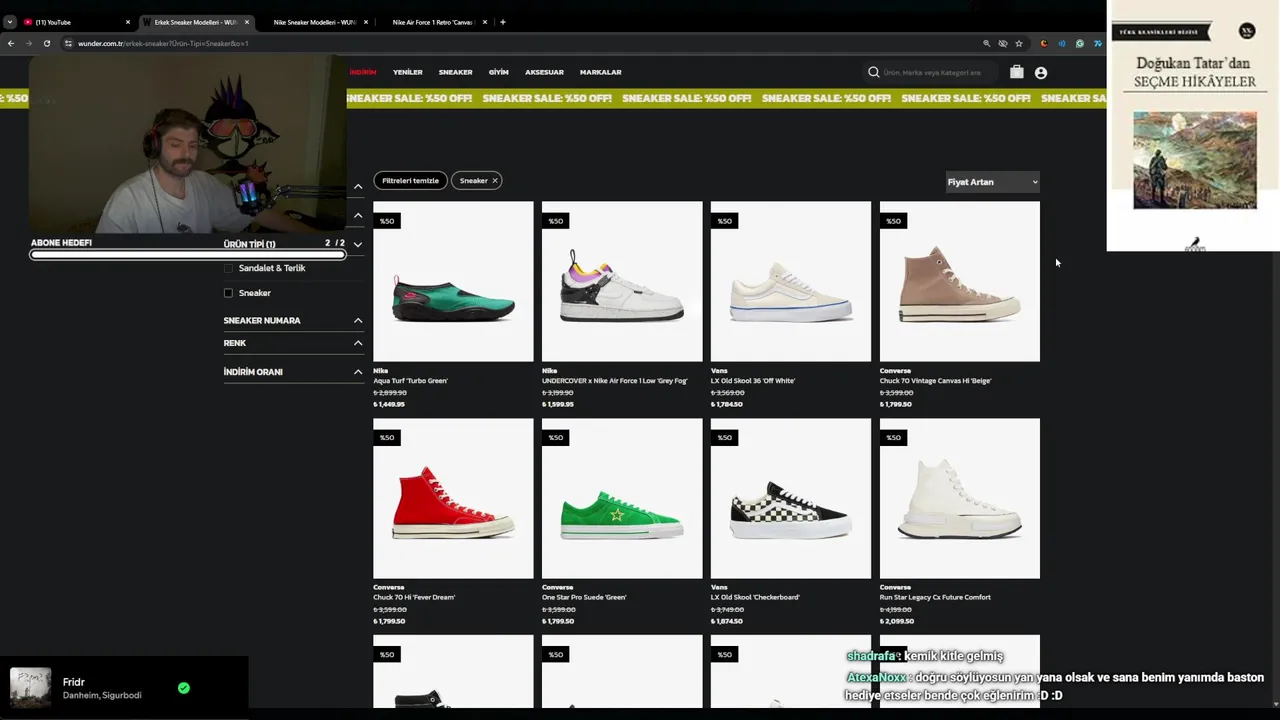Switch to the YouTube browser tab
The width and height of the screenshot is (1280, 720).
pos(76,22)
